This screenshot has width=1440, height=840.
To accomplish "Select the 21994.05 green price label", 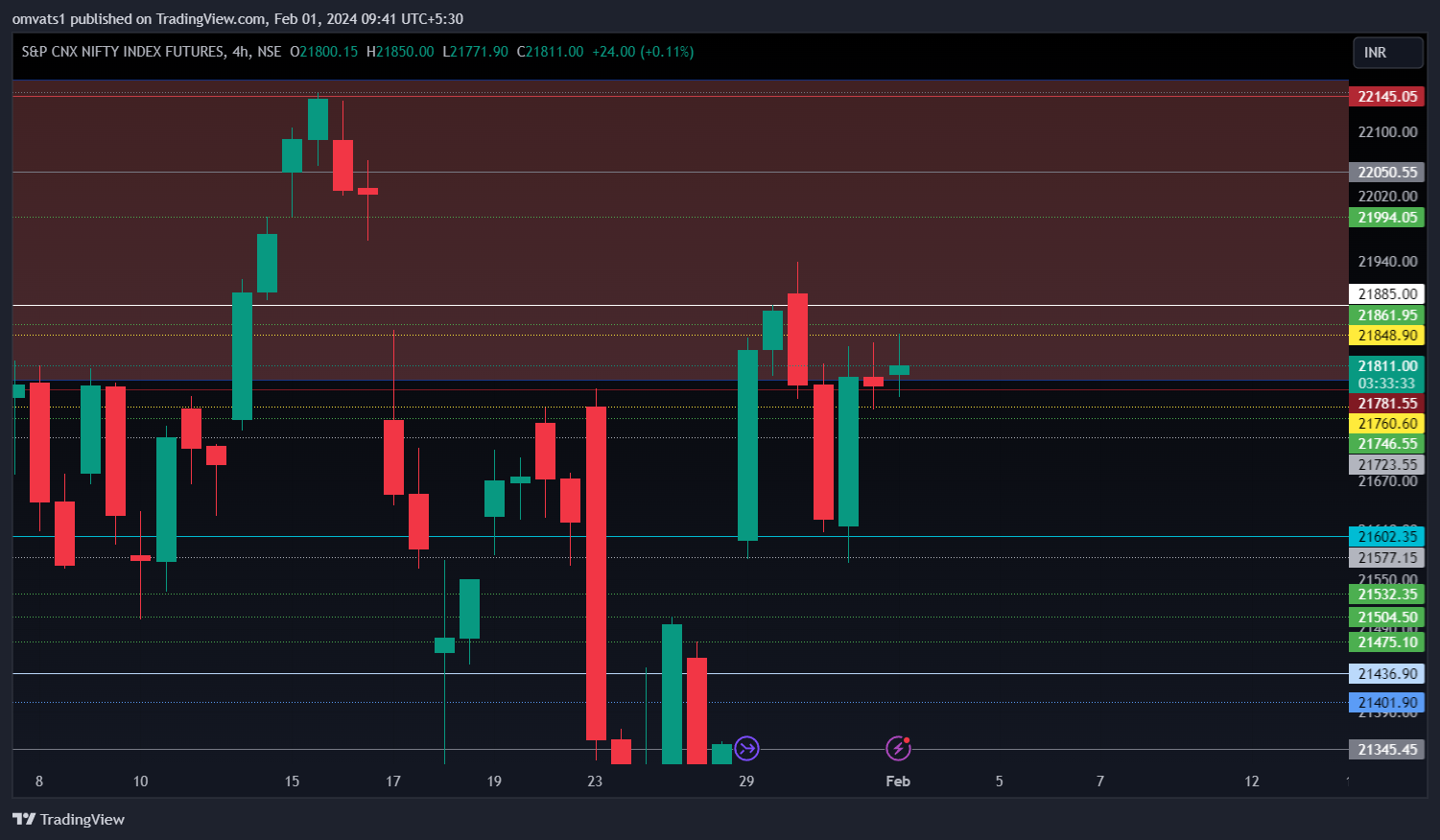I will pyautogui.click(x=1386, y=218).
